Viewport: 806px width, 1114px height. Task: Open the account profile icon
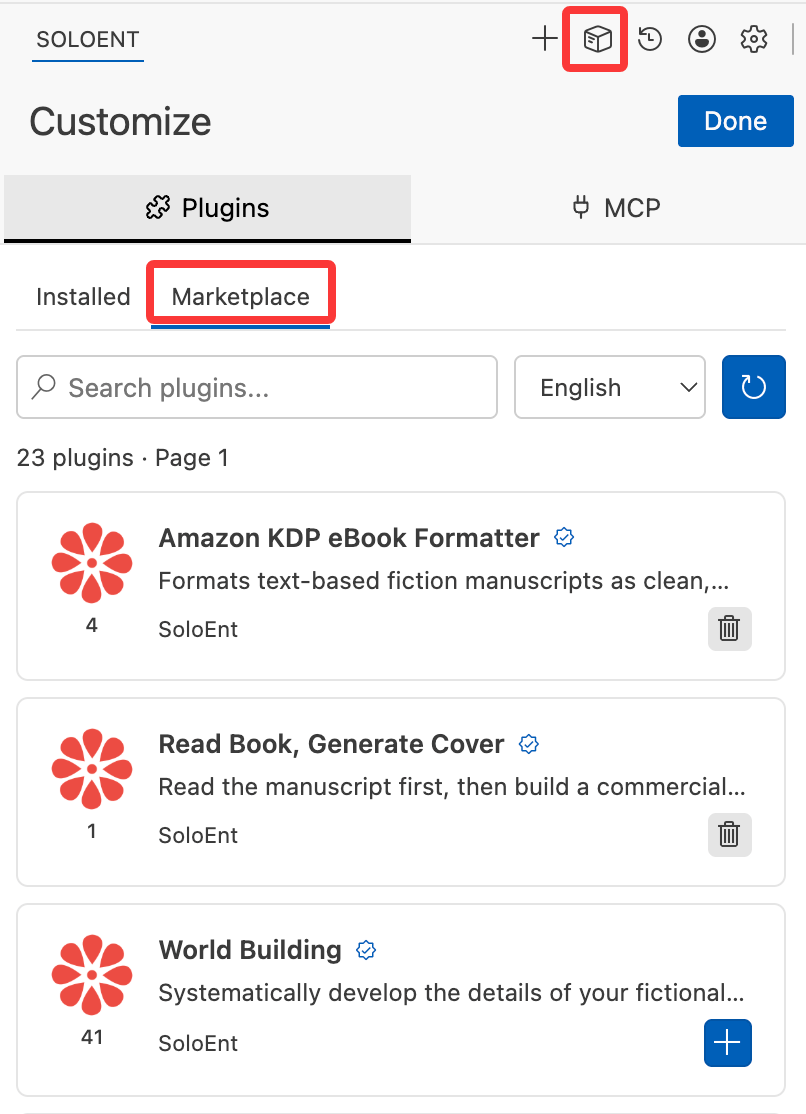(x=702, y=39)
